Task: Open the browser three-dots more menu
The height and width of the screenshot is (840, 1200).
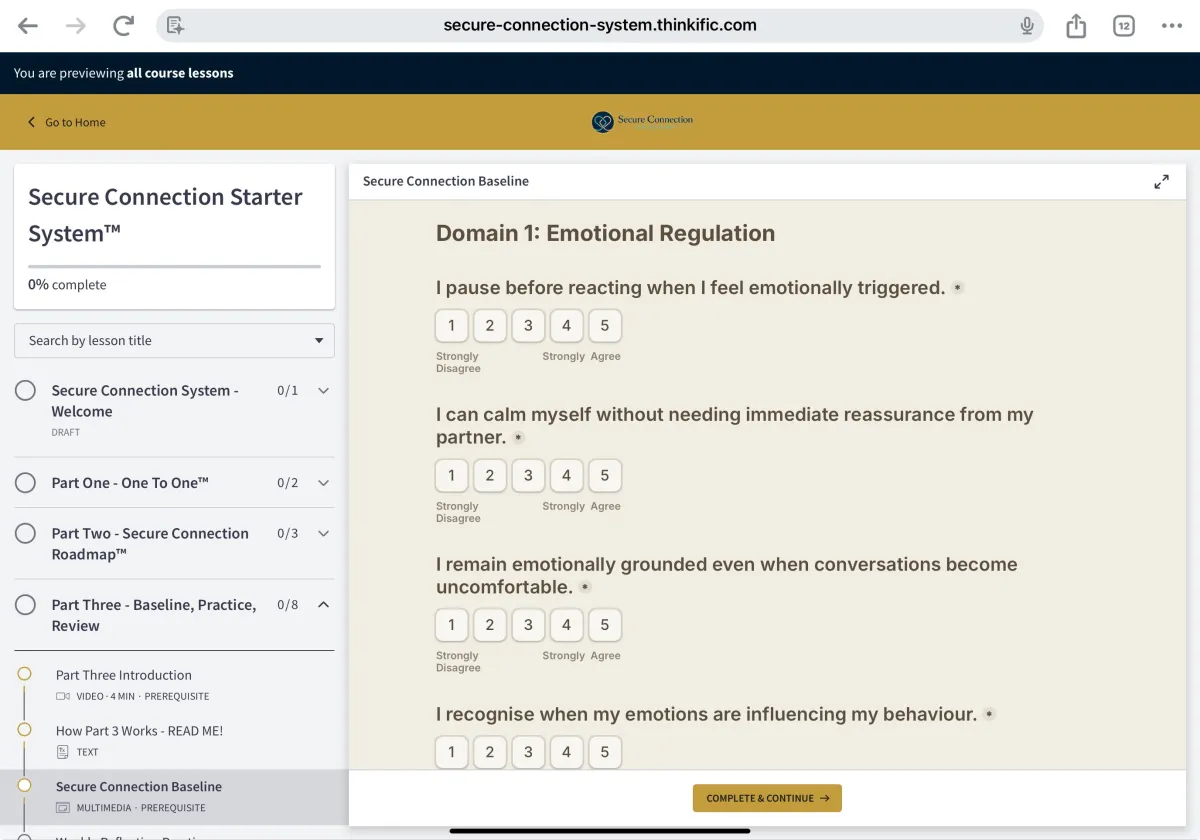Action: (1172, 26)
